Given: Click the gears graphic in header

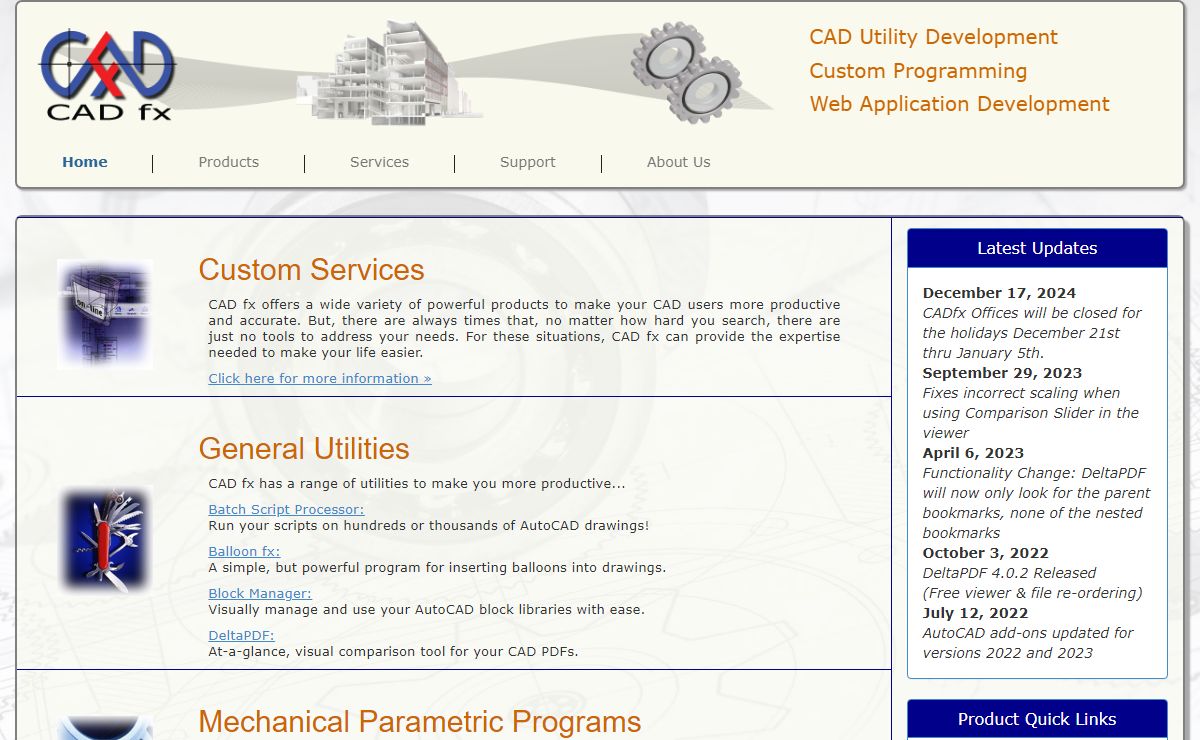Looking at the screenshot, I should [687, 72].
